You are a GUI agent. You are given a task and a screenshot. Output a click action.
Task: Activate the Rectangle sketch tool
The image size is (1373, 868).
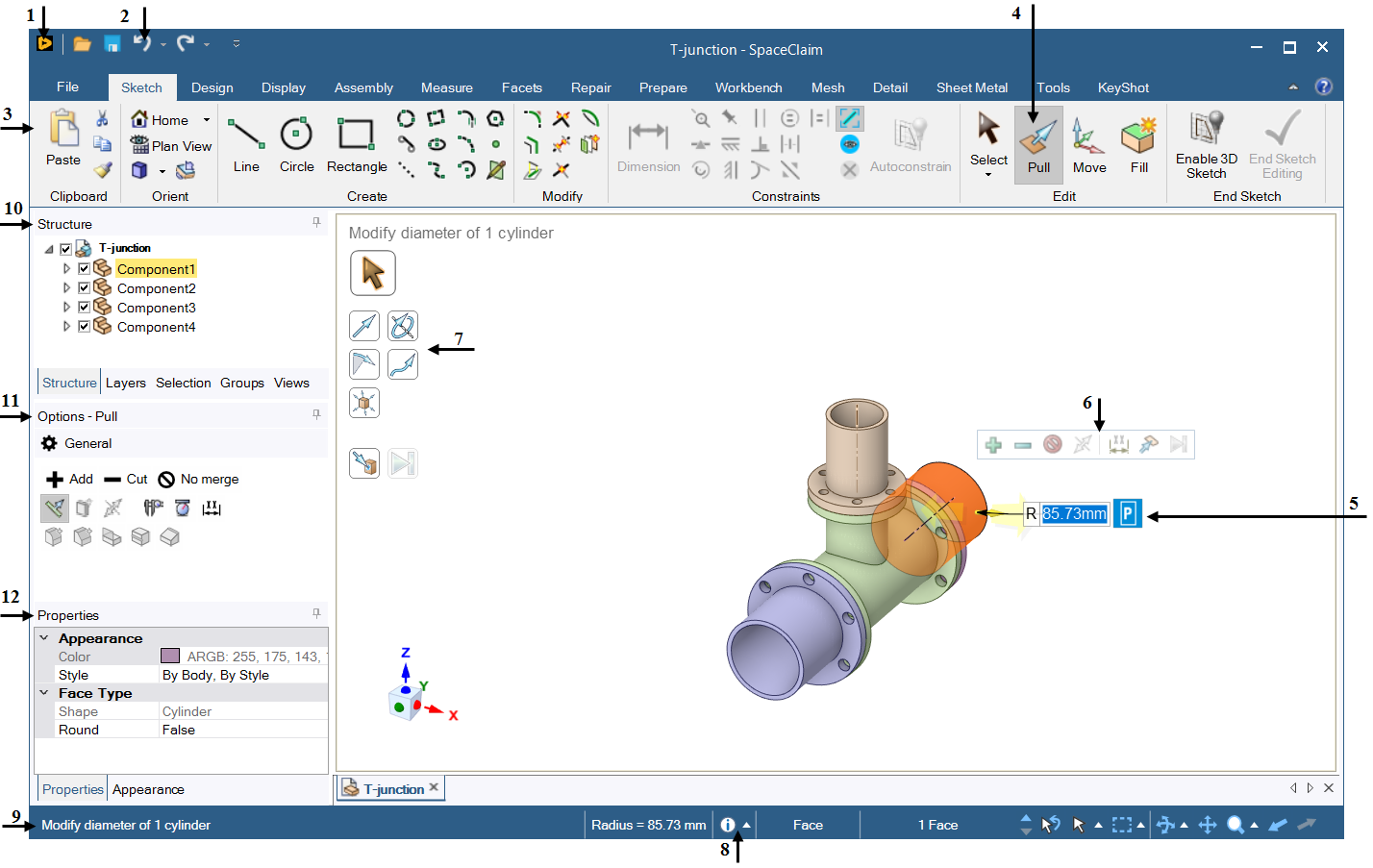356,144
